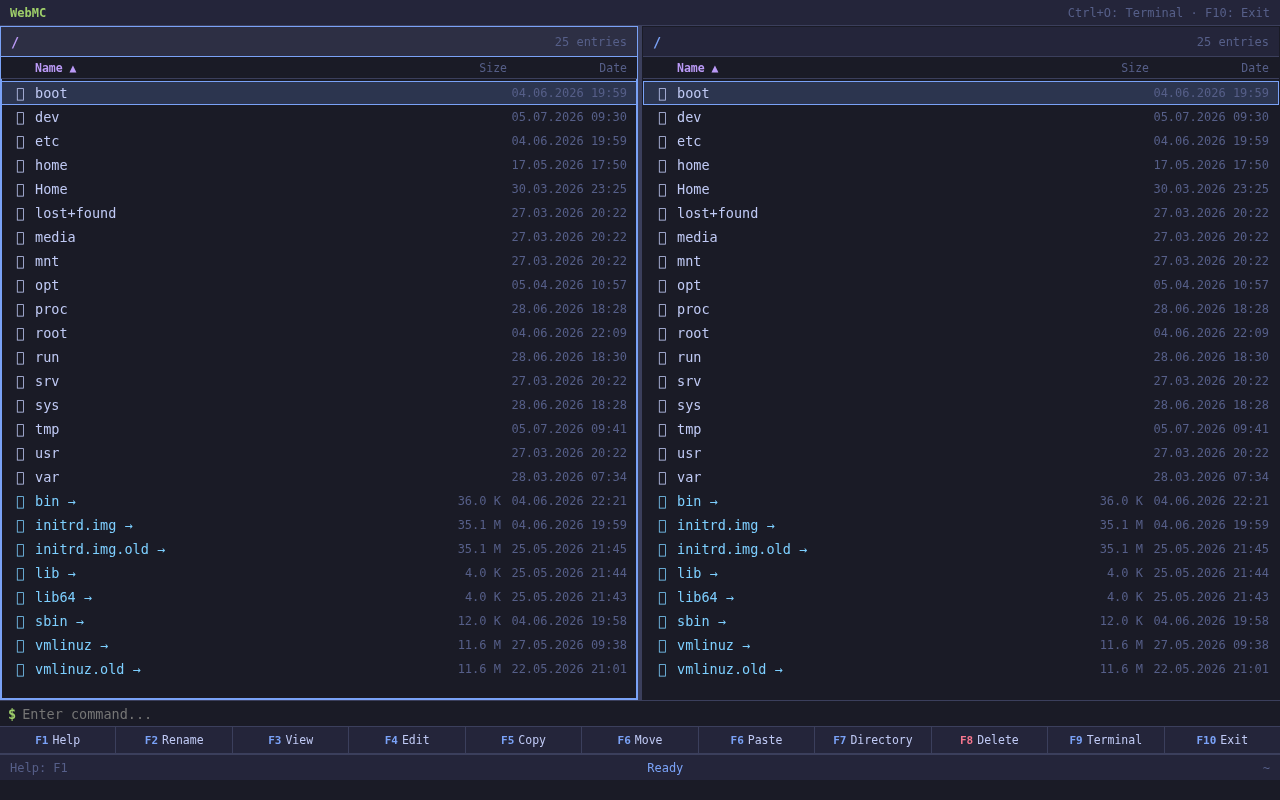1280x800 pixels.
Task: Click the symlink icon of initrd.img in left panel
Action: pyautogui.click(x=20, y=525)
